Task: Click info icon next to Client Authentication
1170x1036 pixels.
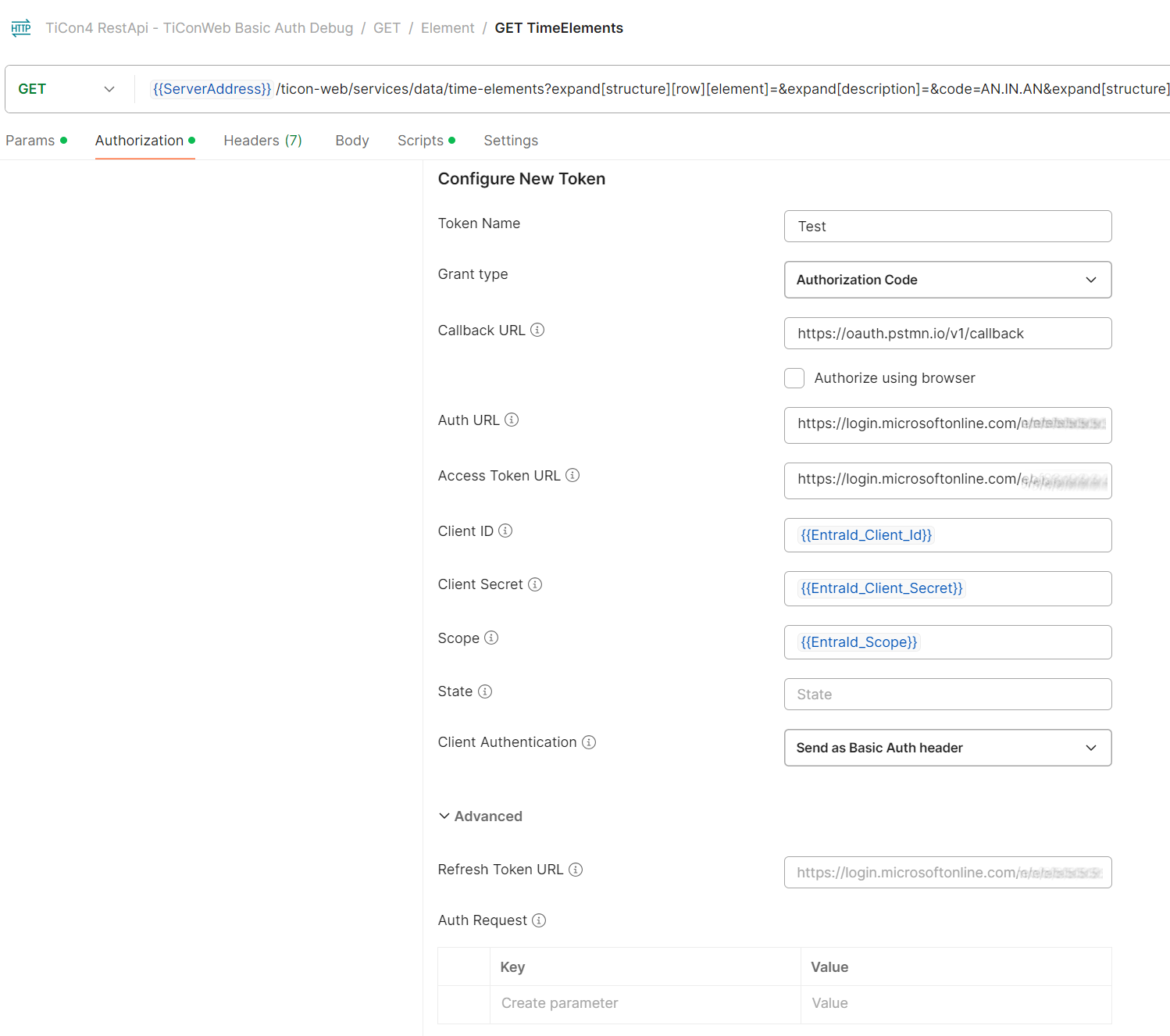Action: (589, 742)
